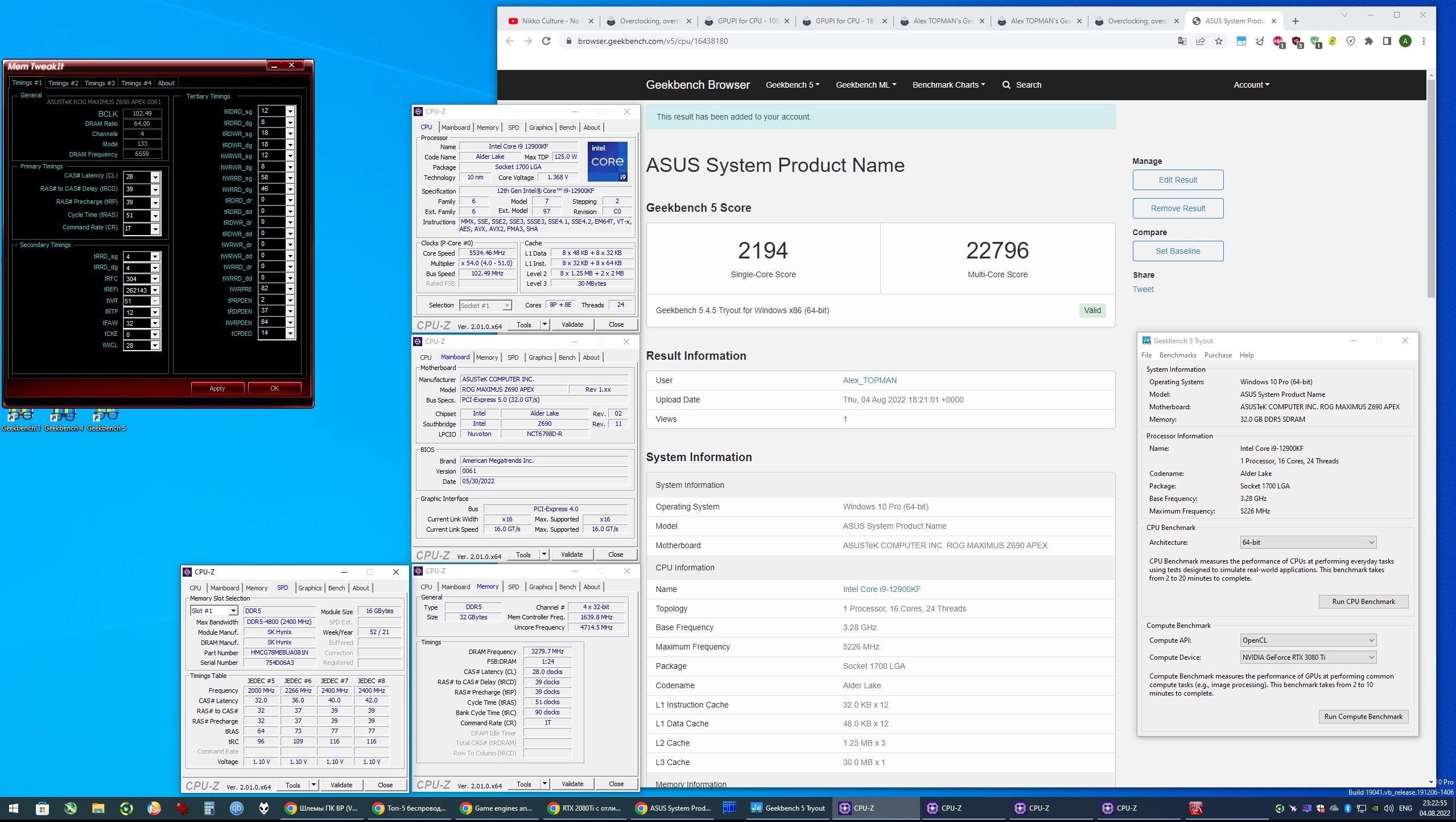Open Chrome's three-dot menu
Image resolution: width=1456 pixels, height=822 pixels.
point(1424,41)
